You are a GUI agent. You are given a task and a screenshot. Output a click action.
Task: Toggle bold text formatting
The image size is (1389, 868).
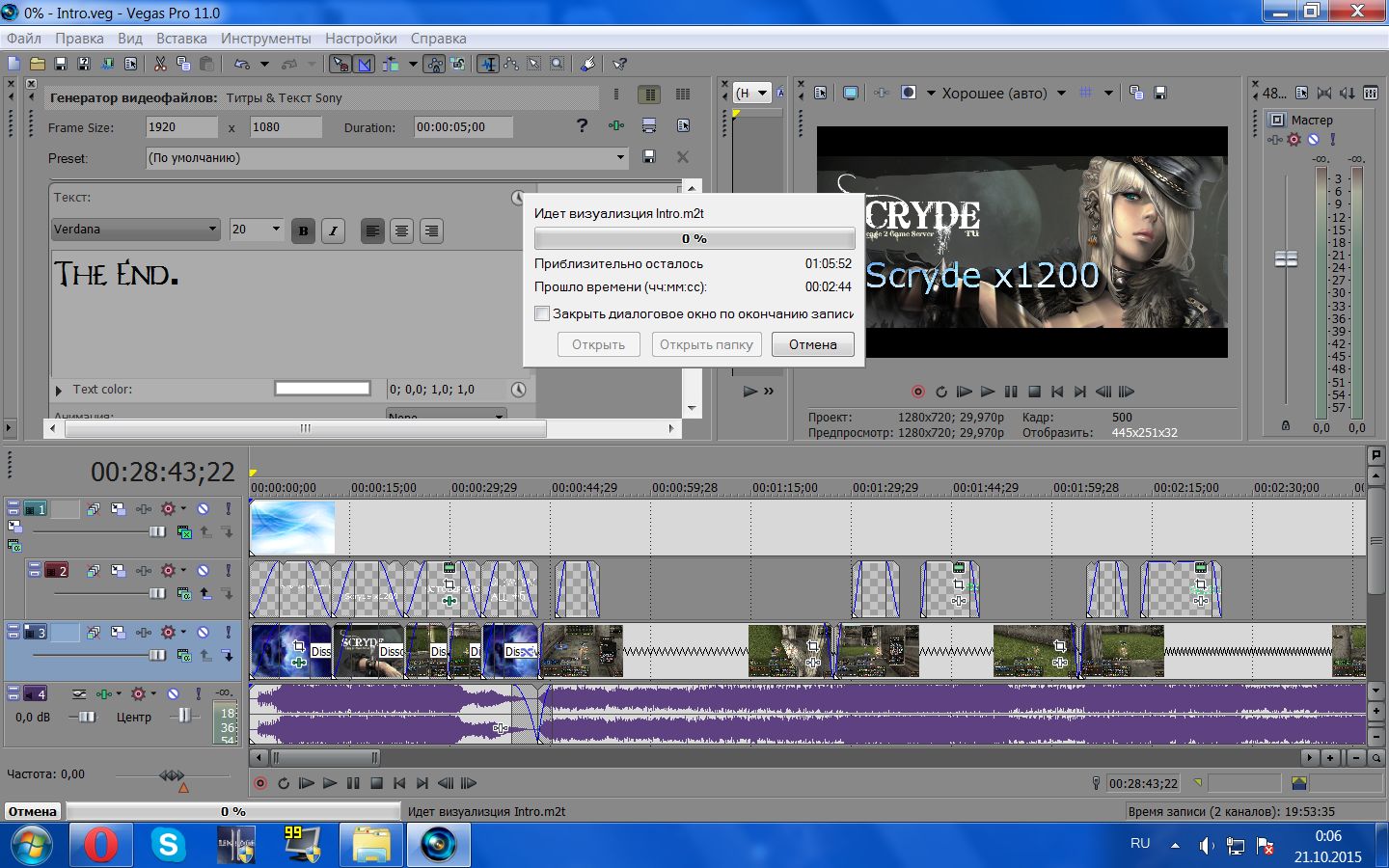click(x=303, y=231)
